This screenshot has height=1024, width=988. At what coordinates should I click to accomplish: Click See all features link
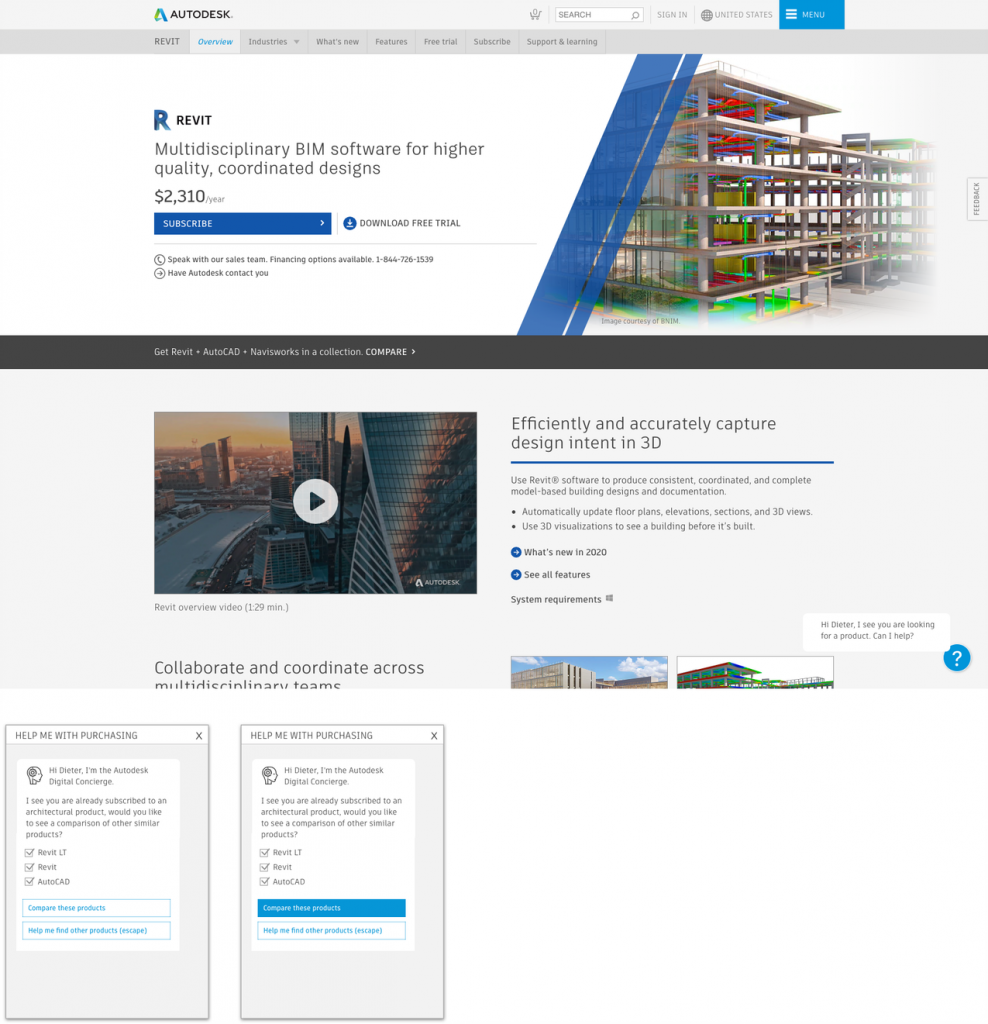click(557, 575)
